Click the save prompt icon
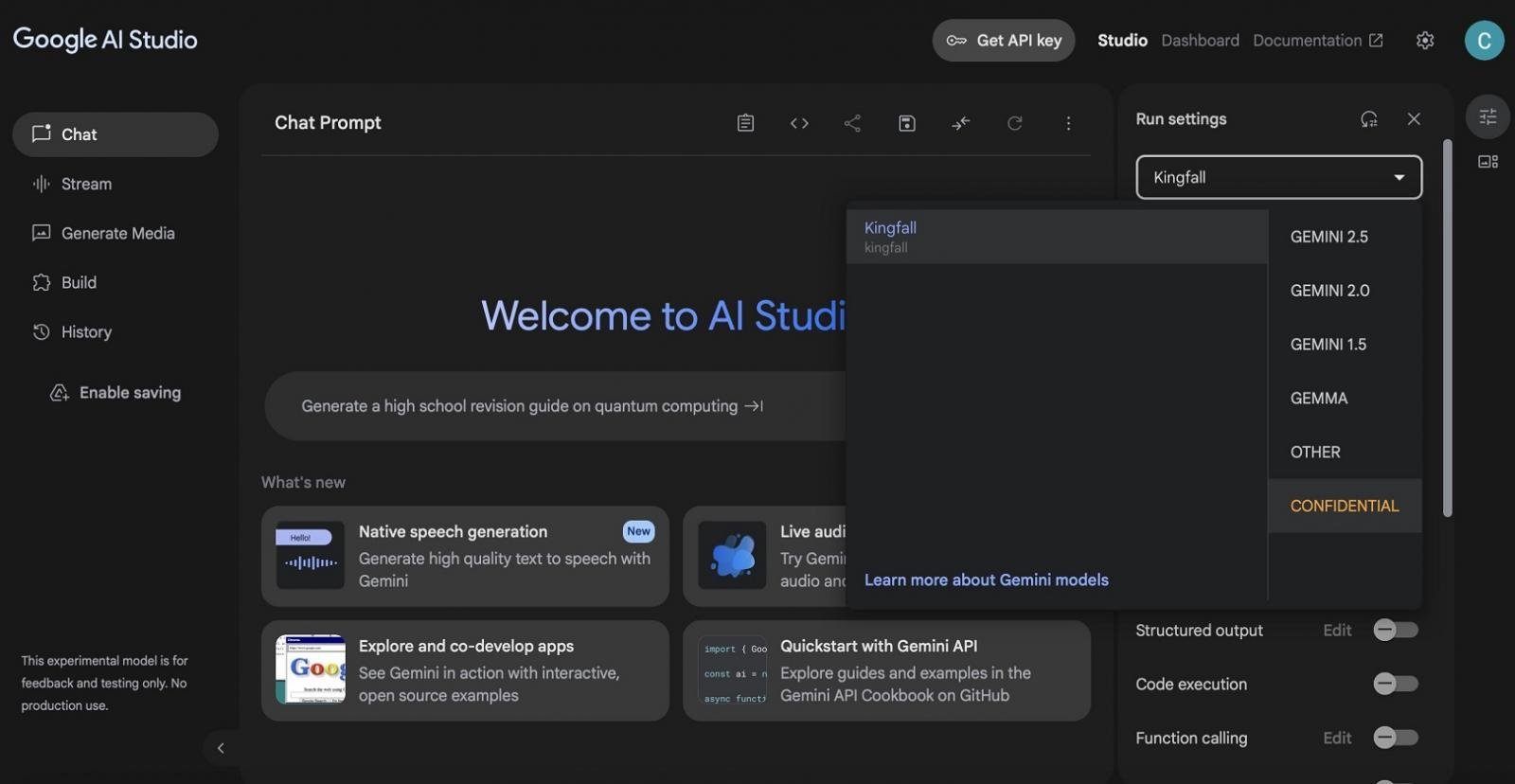Screen dimensions: 1515x784 (906, 123)
